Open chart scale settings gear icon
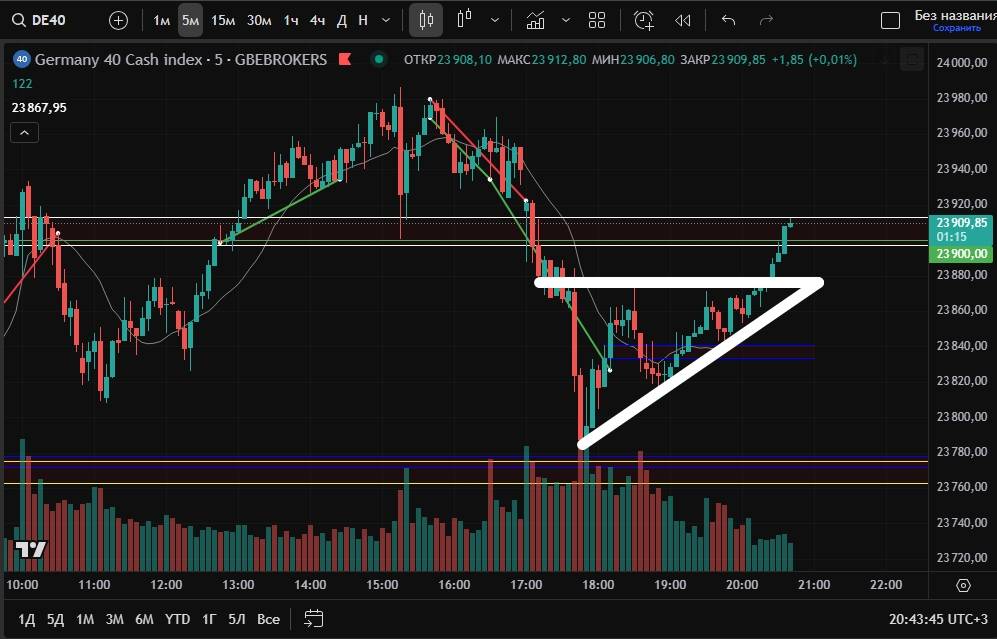Screen dimensions: 997x639 pos(963,585)
